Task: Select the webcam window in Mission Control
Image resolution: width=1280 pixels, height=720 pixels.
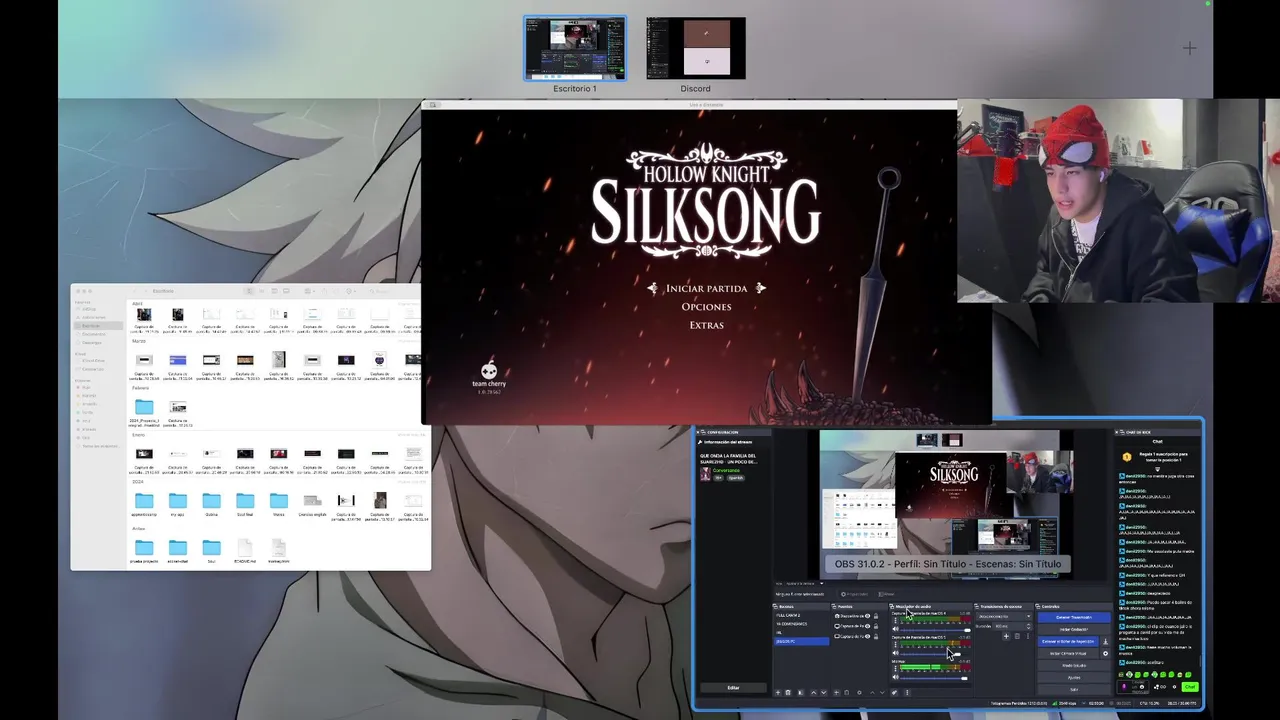Action: pyautogui.click(x=1118, y=200)
